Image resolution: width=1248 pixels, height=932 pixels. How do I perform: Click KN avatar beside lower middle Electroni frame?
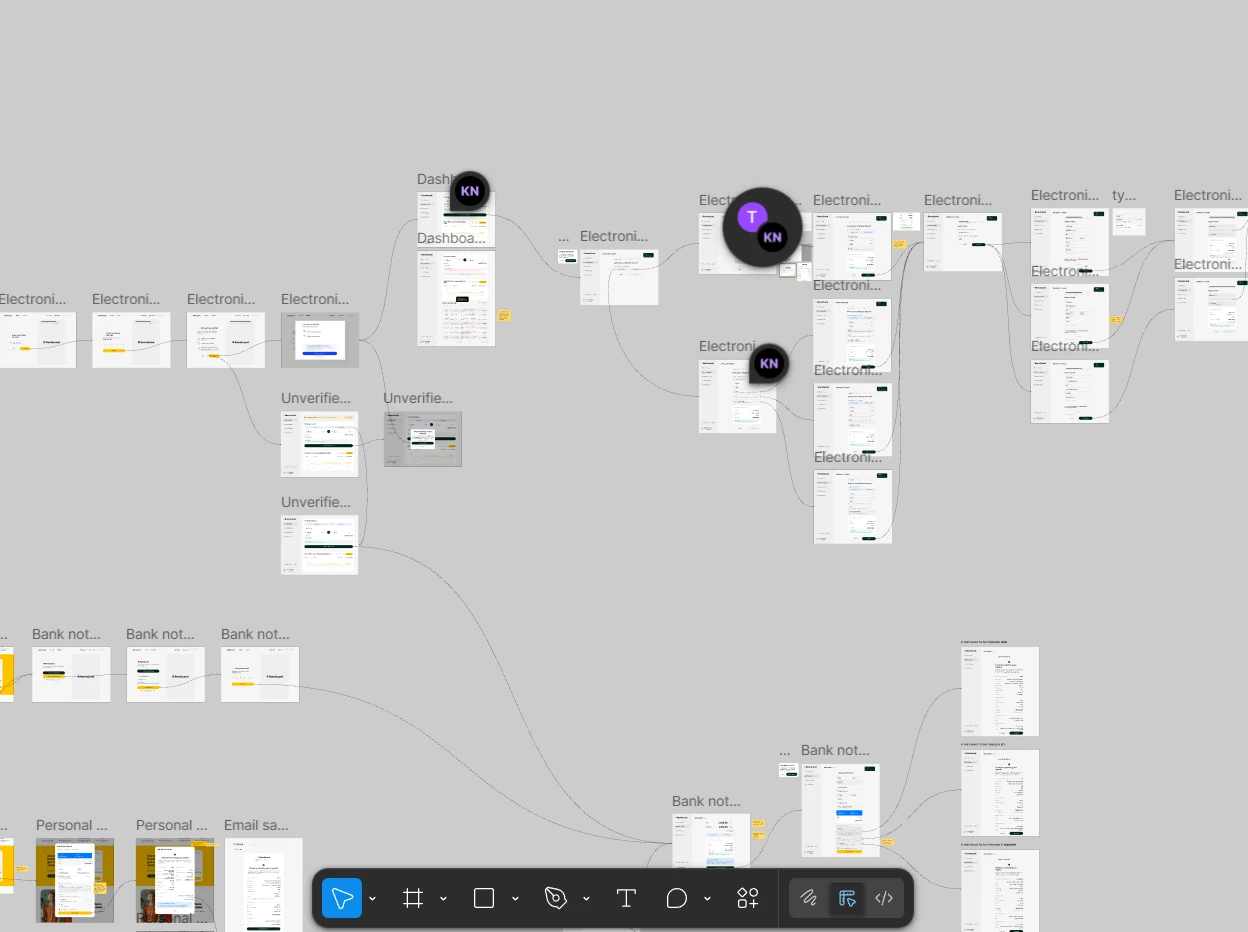pos(769,364)
